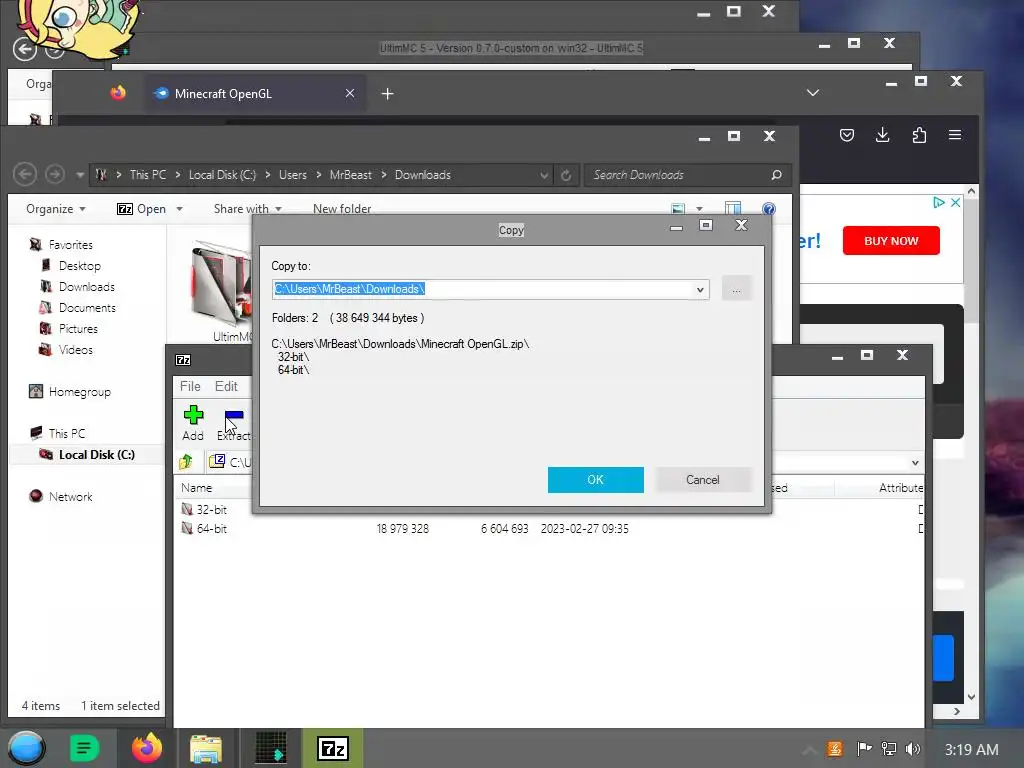Open Firefox from the taskbar
This screenshot has width=1024, height=768.
[x=147, y=748]
